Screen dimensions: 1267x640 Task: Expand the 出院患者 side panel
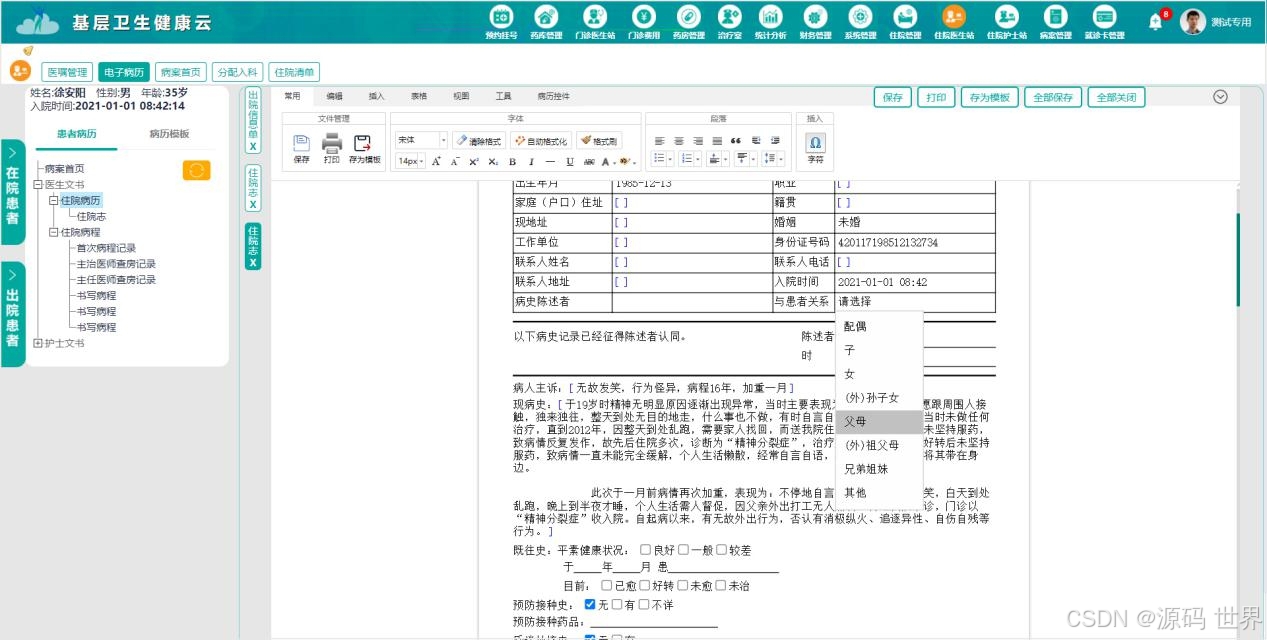point(12,314)
